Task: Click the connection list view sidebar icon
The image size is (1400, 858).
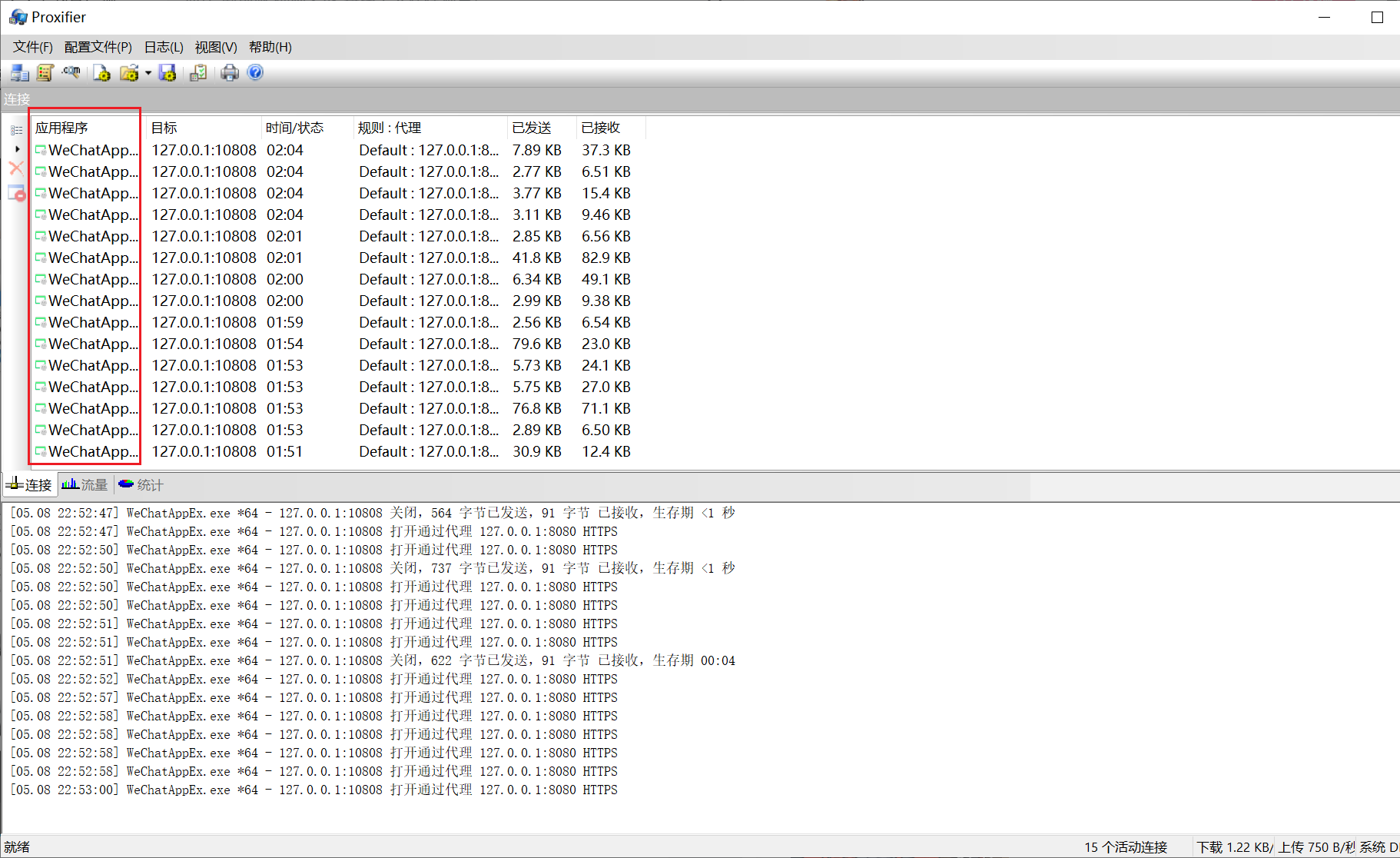Action: [x=16, y=130]
